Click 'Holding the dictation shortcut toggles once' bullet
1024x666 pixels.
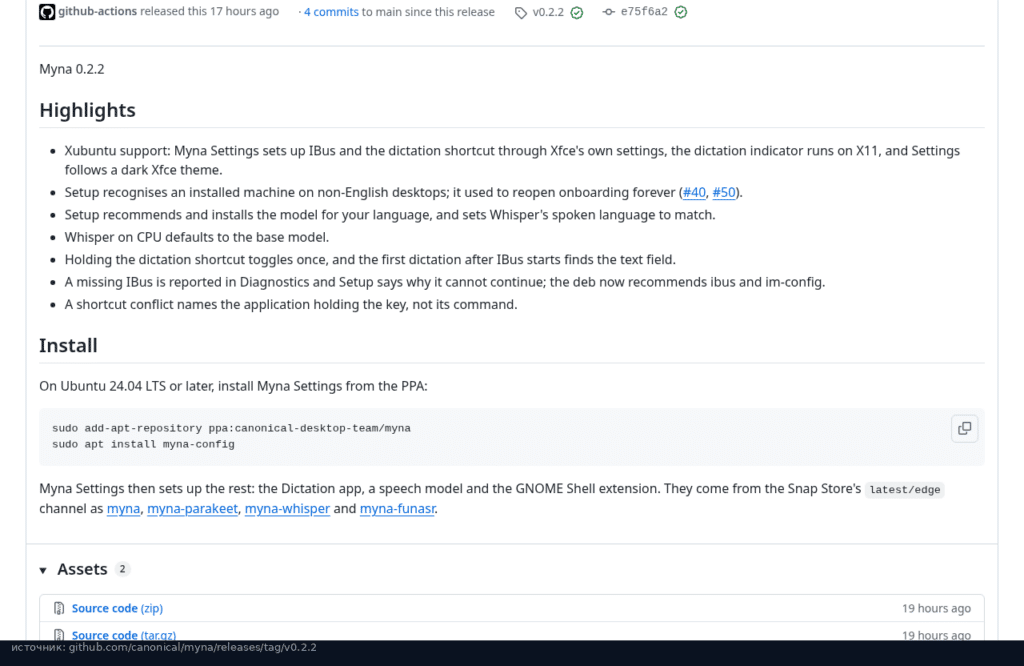point(370,260)
